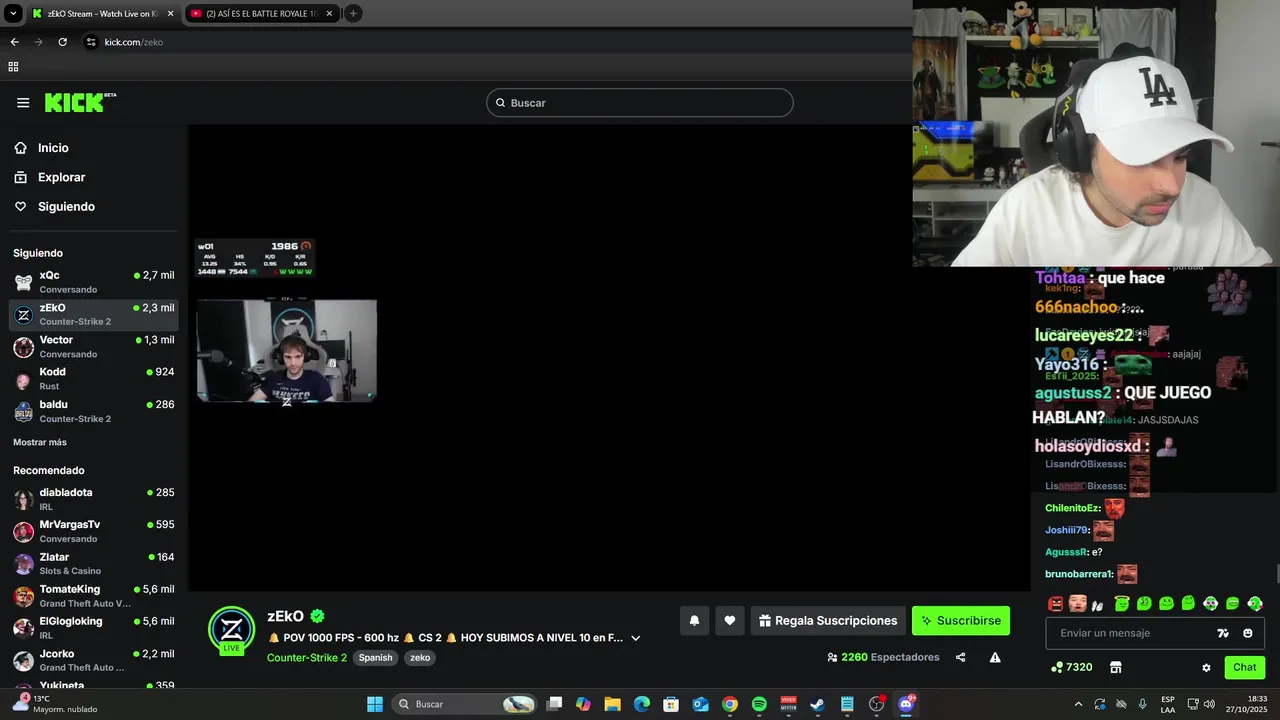Pick the angry red face emote
1280x720 pixels.
[1055, 603]
